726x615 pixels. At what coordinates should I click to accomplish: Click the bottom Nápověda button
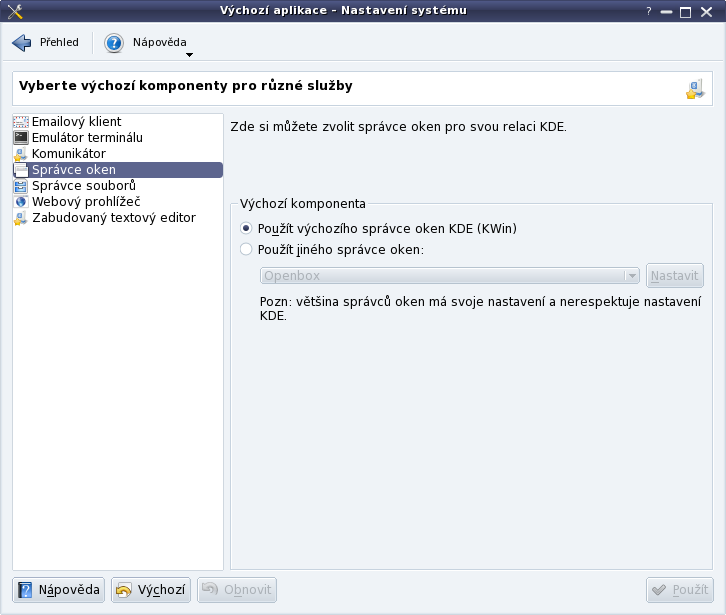pos(58,590)
